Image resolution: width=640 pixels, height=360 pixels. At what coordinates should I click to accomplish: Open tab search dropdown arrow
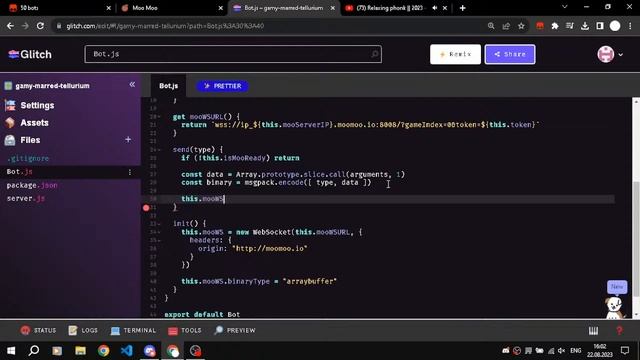(565, 7)
